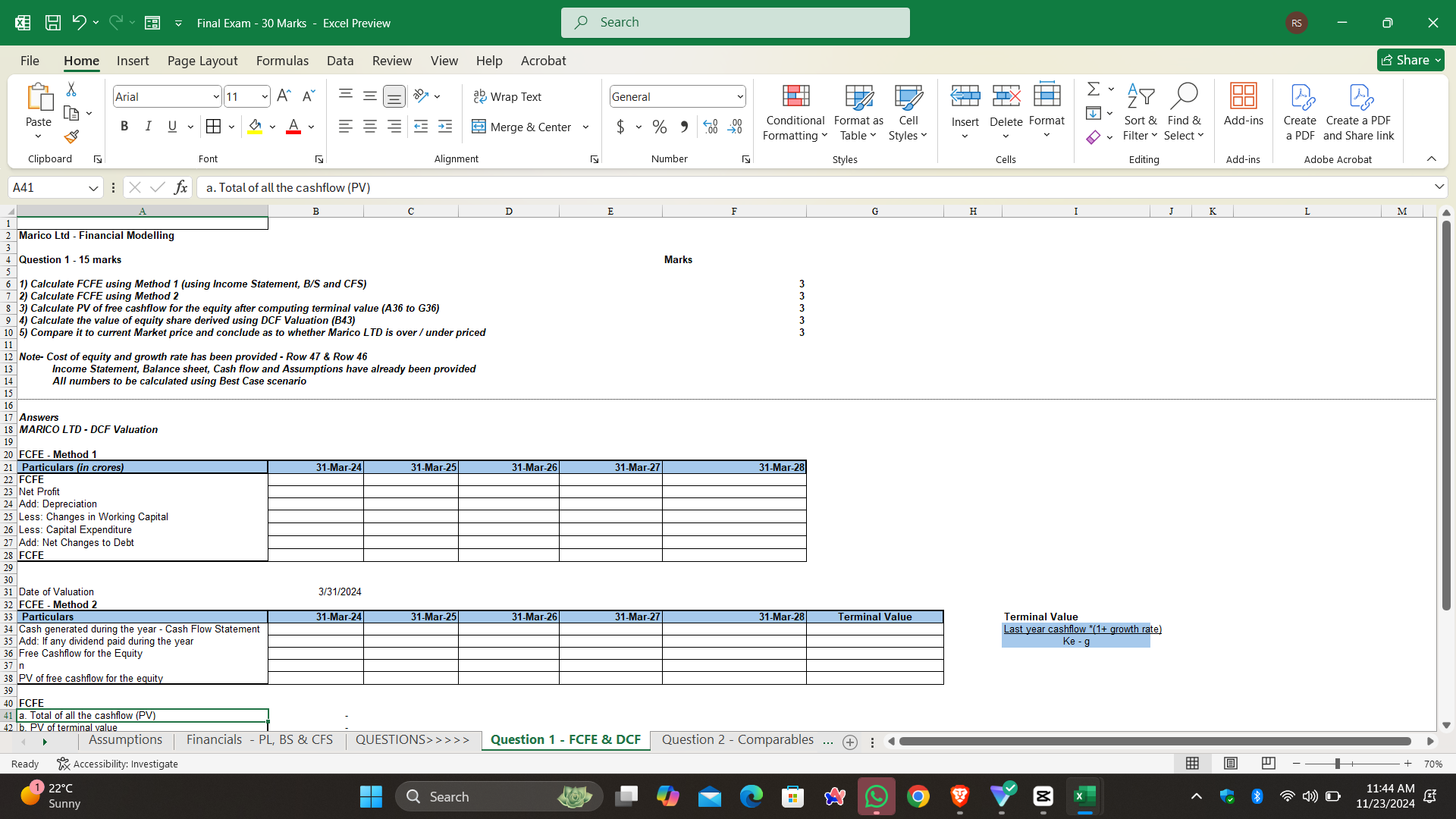Open the Question 2 - Comparables sheet tab
Viewport: 1456px width, 819px height.
point(738,739)
